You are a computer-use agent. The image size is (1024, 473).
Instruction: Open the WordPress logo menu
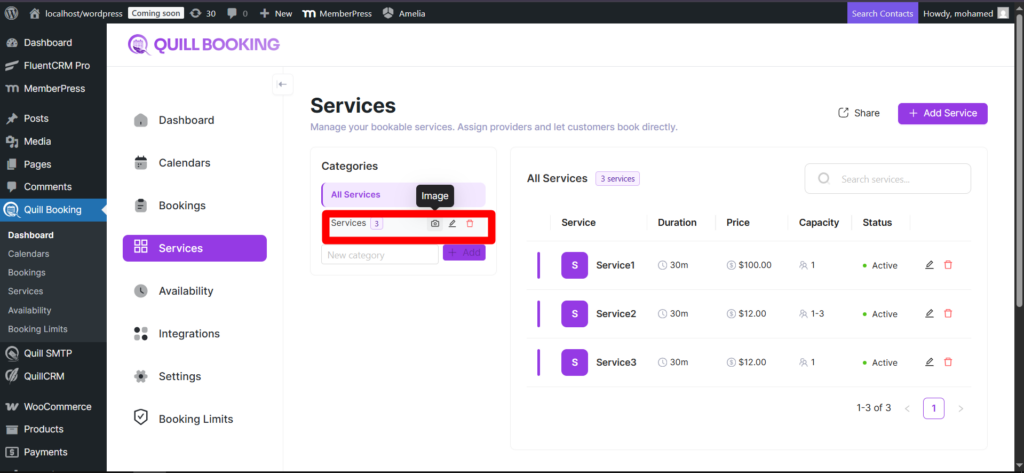(x=12, y=14)
